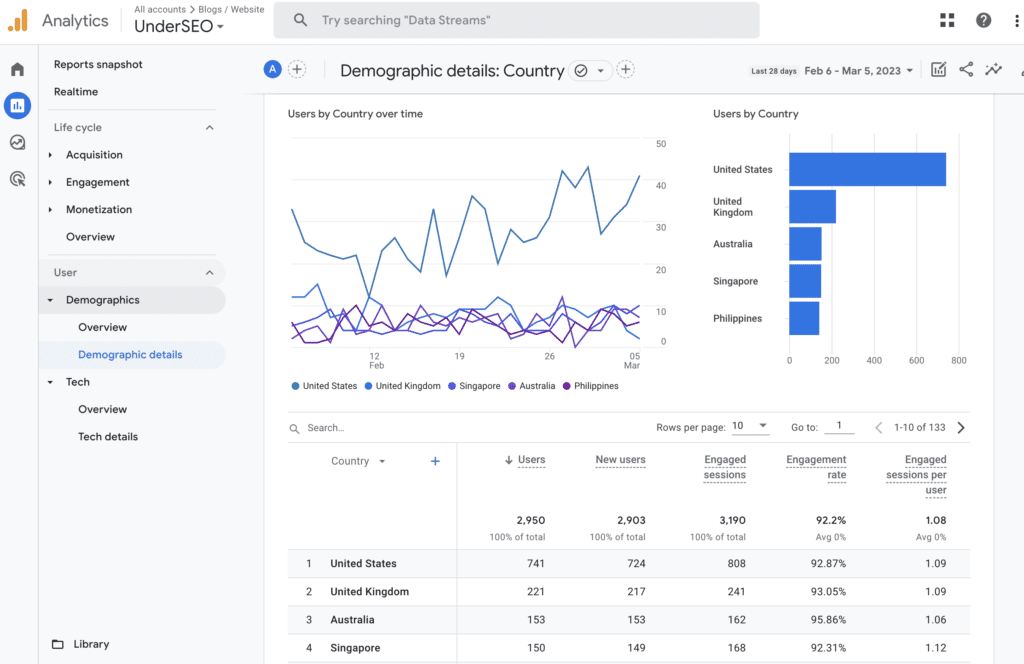Open the date range dropdown

[x=859, y=71]
